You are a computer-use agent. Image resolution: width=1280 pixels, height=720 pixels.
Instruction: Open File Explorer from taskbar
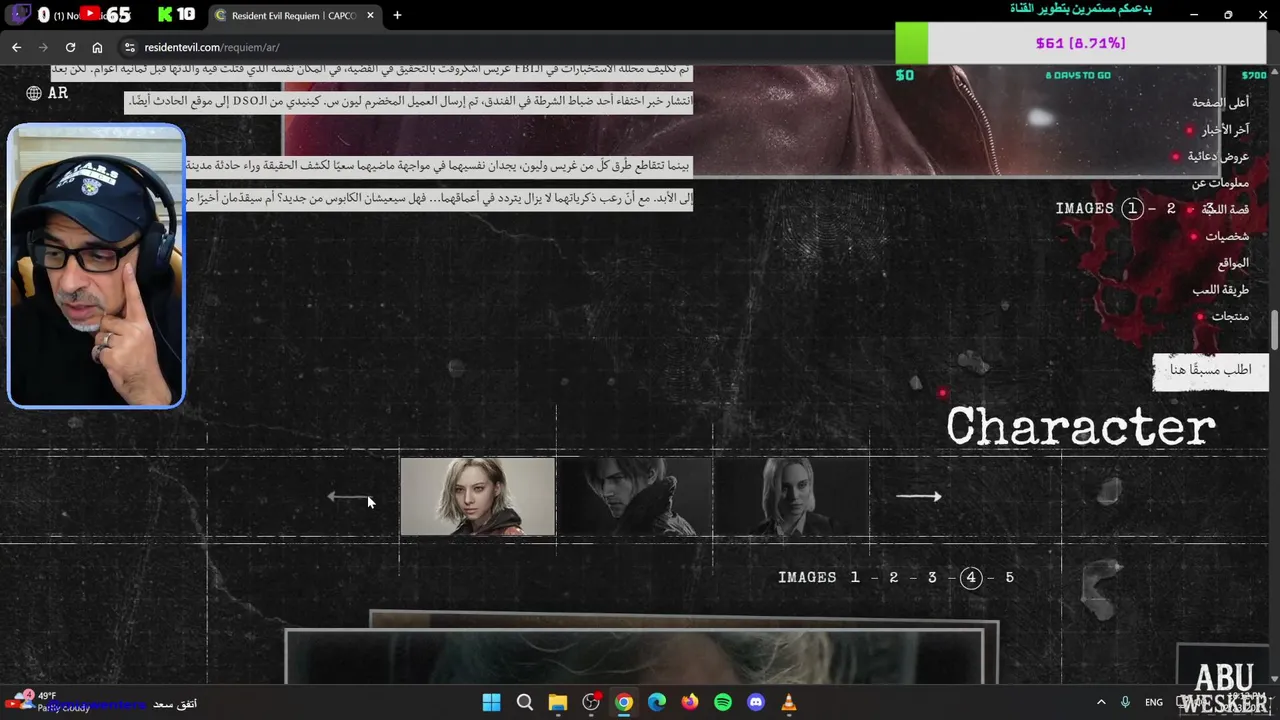point(558,702)
